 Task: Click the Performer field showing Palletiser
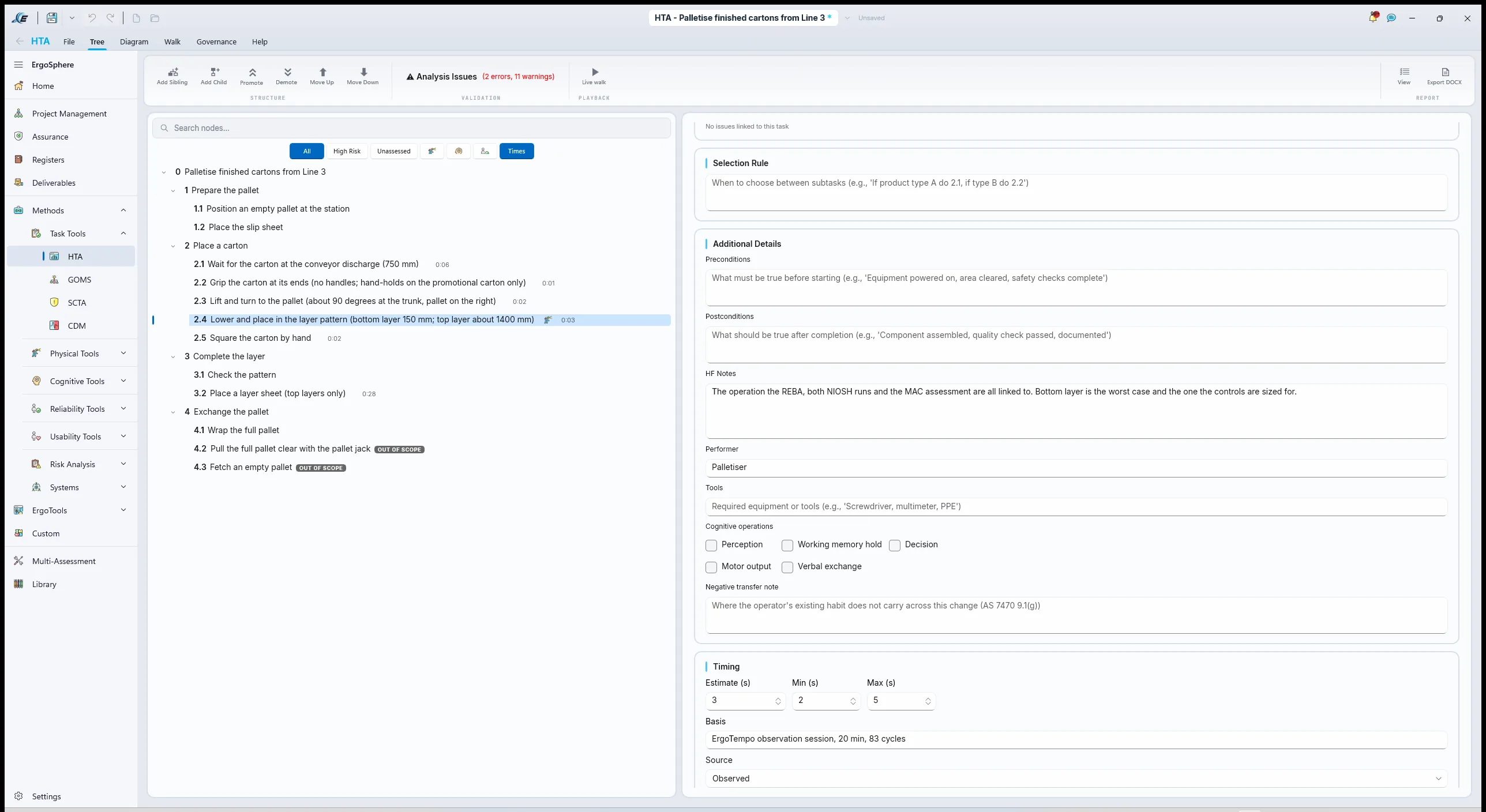(x=1076, y=468)
